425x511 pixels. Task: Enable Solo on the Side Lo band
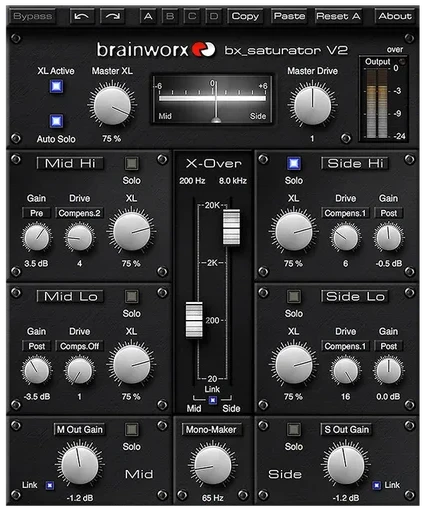pyautogui.click(x=294, y=296)
